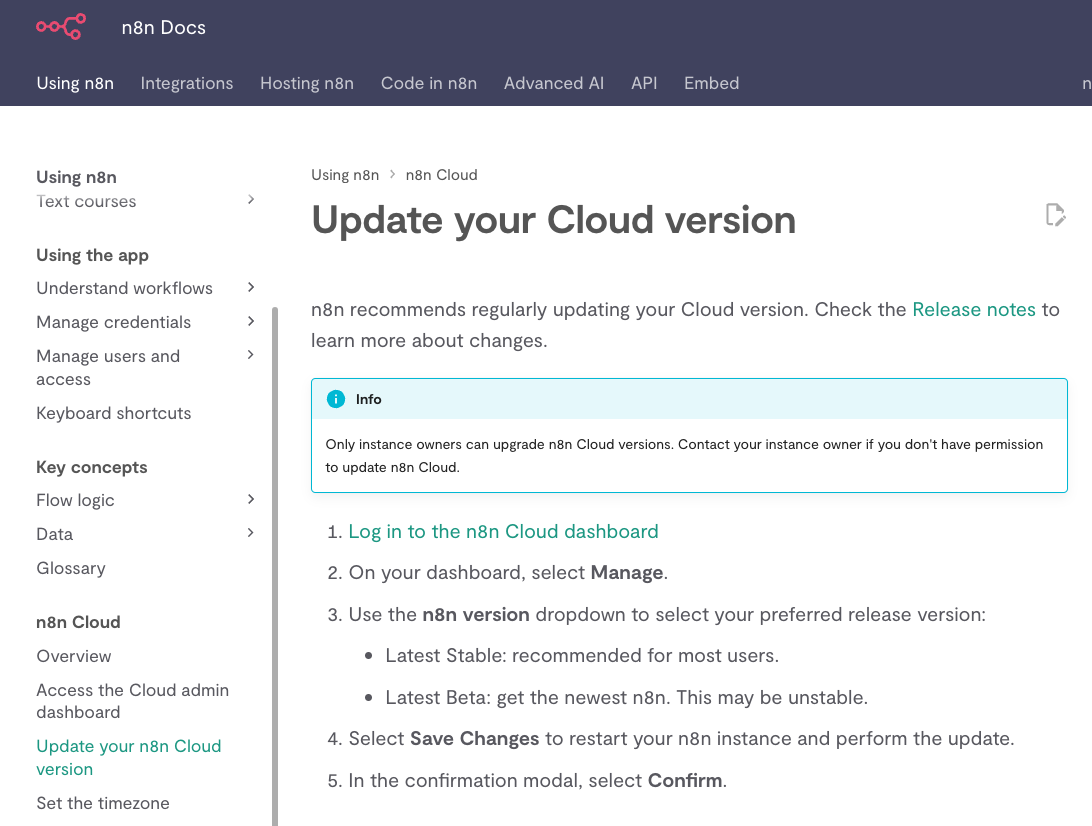Expand the Understand workflows chevron
The image size is (1092, 826).
coord(251,287)
